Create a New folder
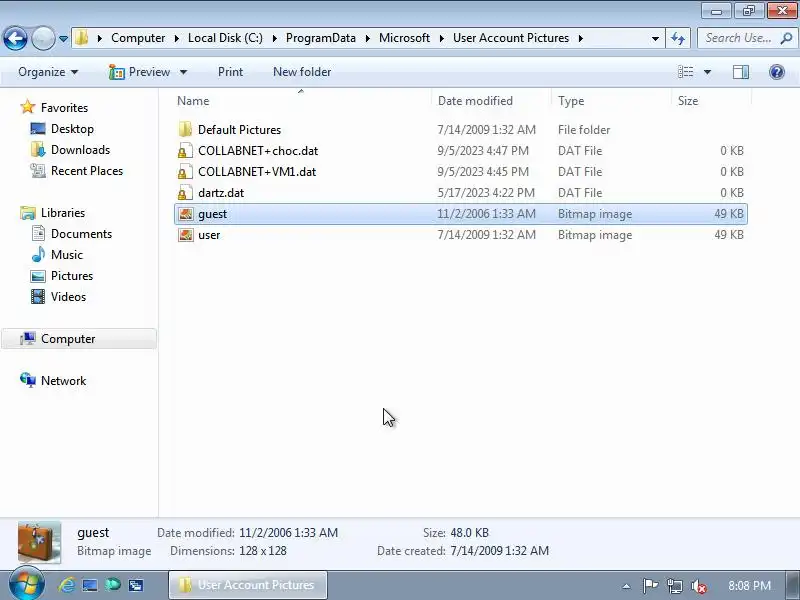Viewport: 800px width, 600px height. (302, 72)
